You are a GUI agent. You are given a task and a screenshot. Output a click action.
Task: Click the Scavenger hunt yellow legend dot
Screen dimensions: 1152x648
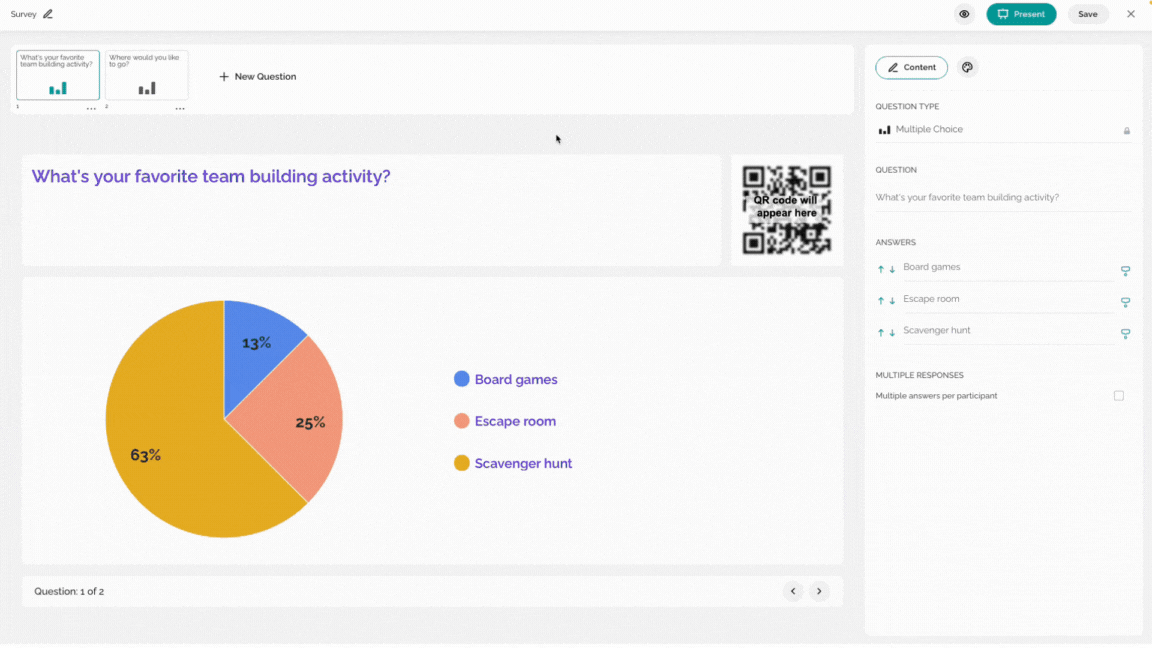point(461,464)
